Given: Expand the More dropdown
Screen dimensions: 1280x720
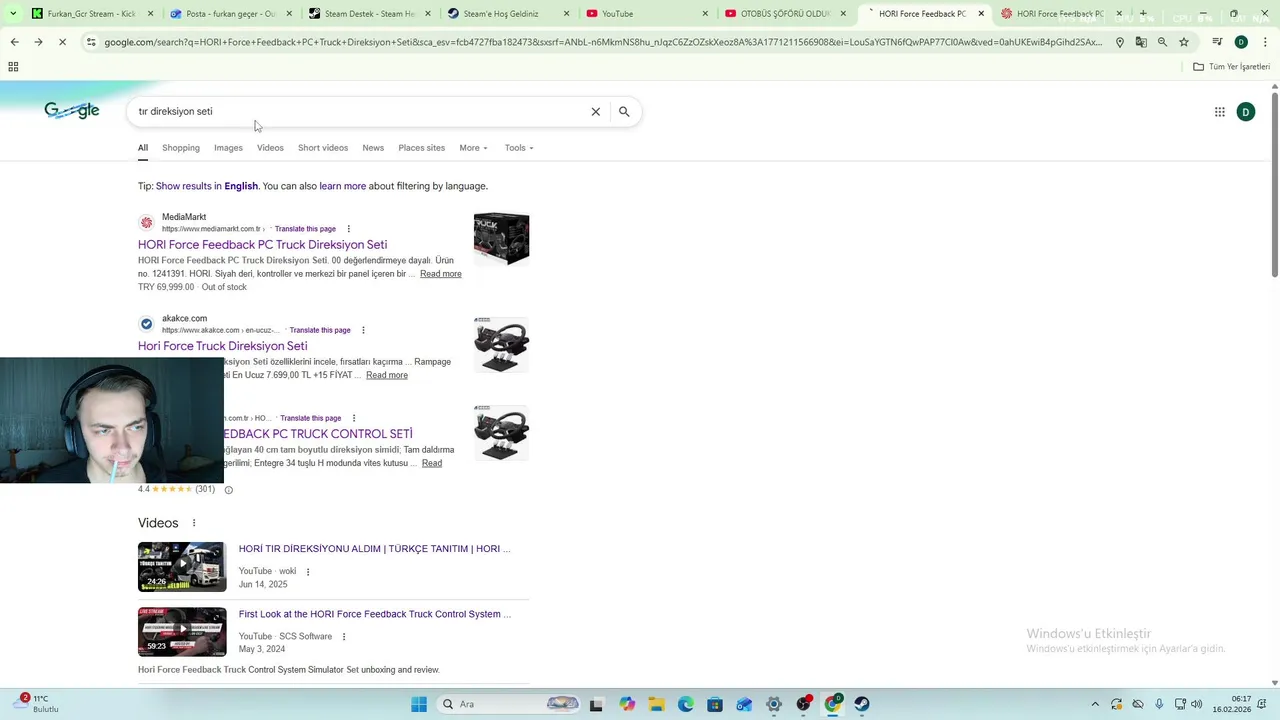Looking at the screenshot, I should [x=473, y=148].
